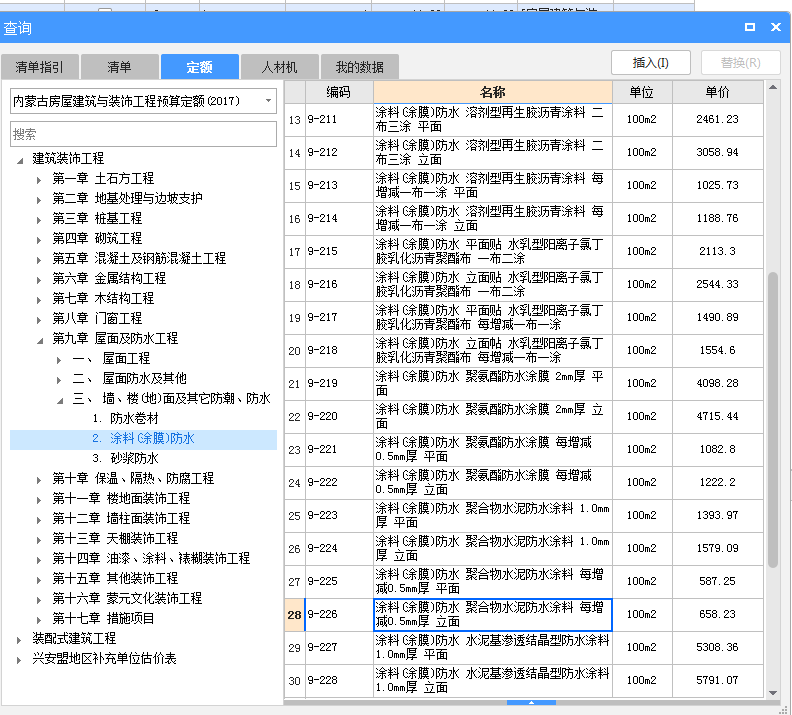Select code cell 9-223
This screenshot has height=715, width=792.
coord(339,516)
